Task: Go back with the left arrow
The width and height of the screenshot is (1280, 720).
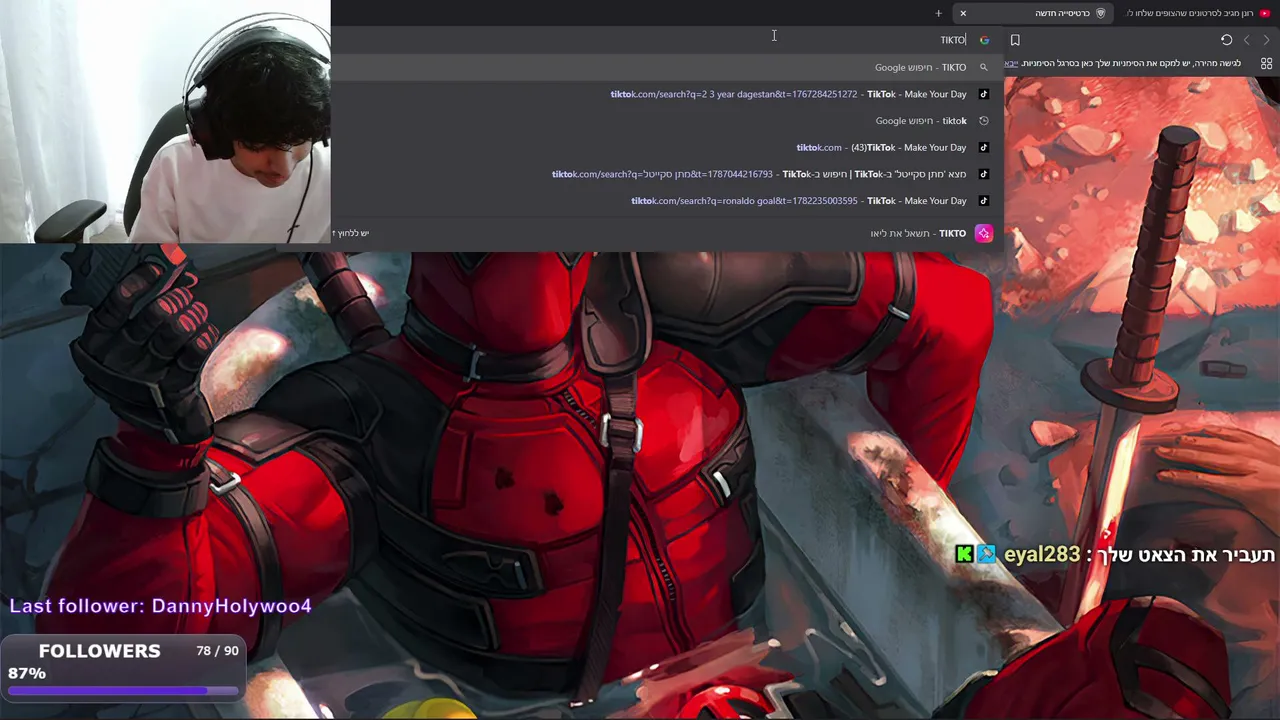Action: coord(1246,40)
